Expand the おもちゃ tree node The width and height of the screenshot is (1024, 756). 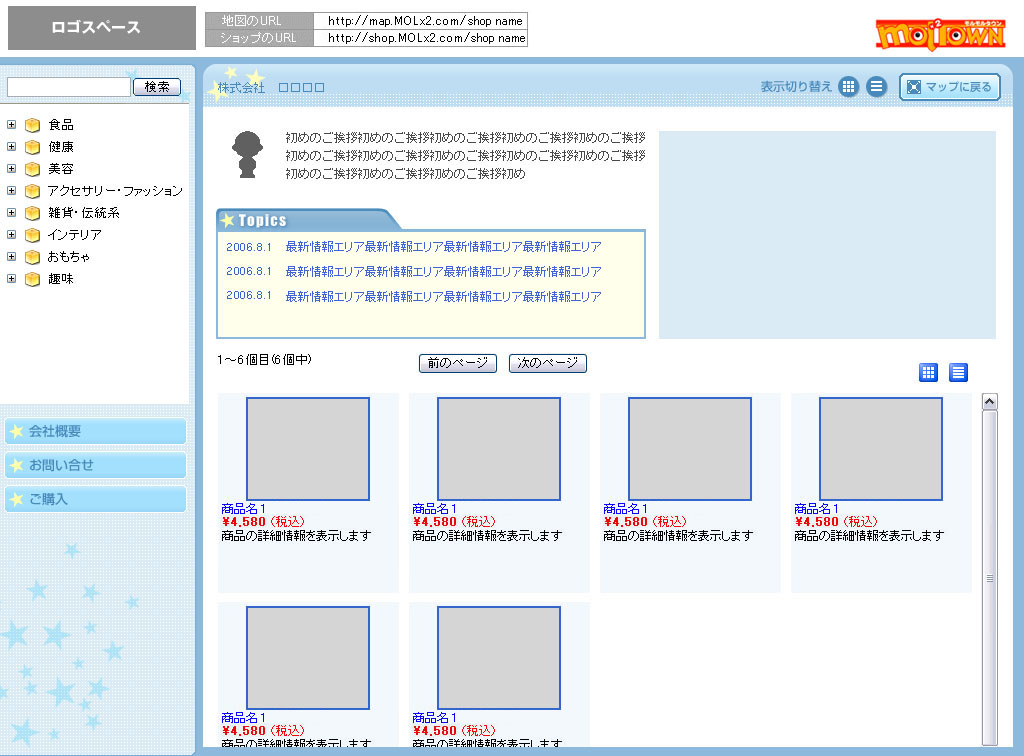click(x=11, y=257)
